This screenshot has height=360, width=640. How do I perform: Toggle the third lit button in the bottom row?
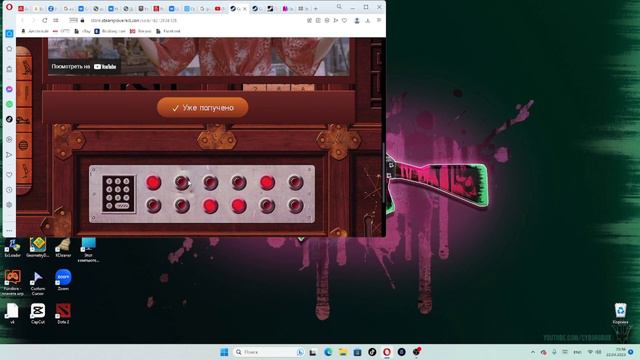[x=210, y=206]
